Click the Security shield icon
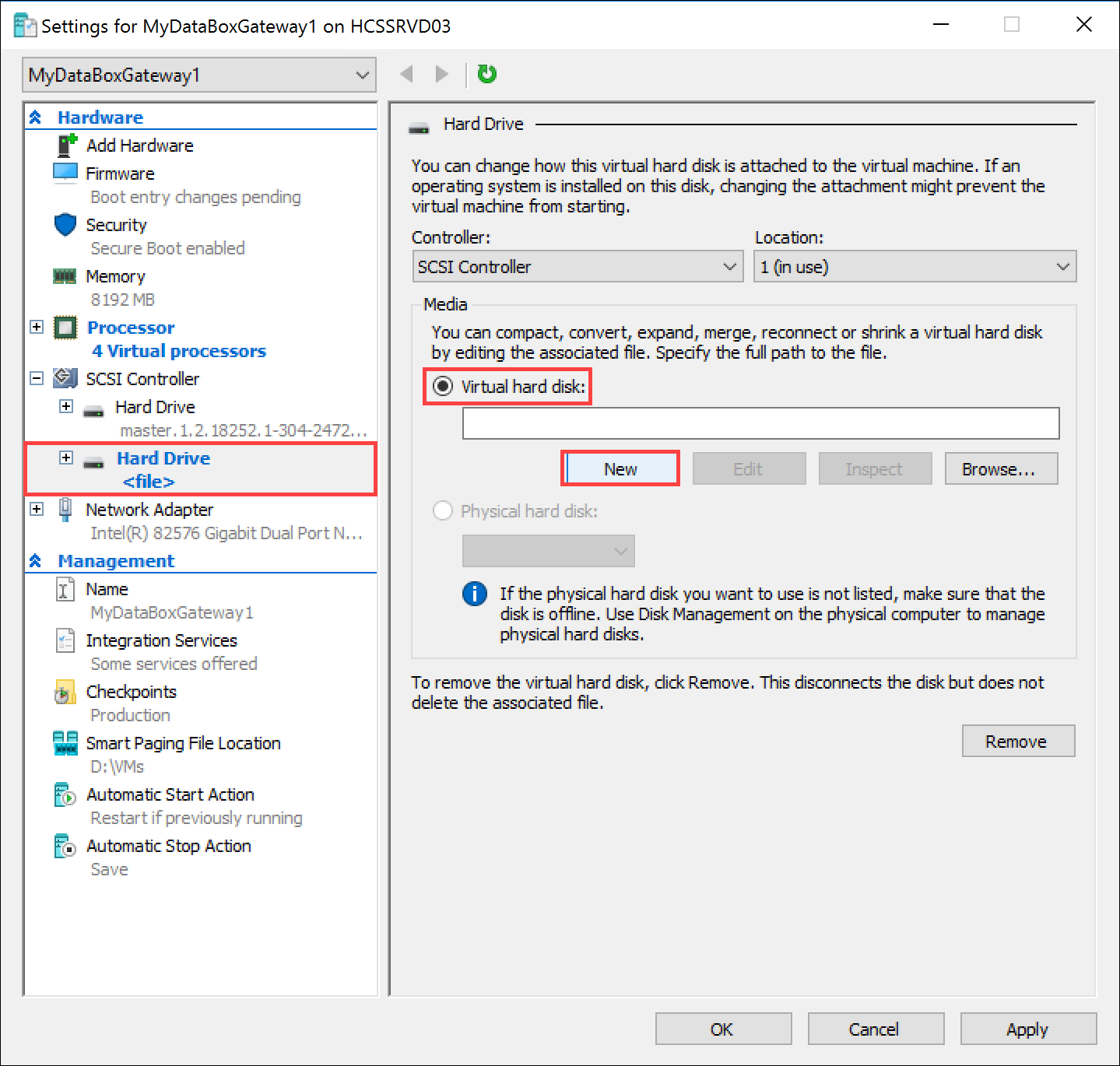Image resolution: width=1120 pixels, height=1066 pixels. [x=65, y=225]
